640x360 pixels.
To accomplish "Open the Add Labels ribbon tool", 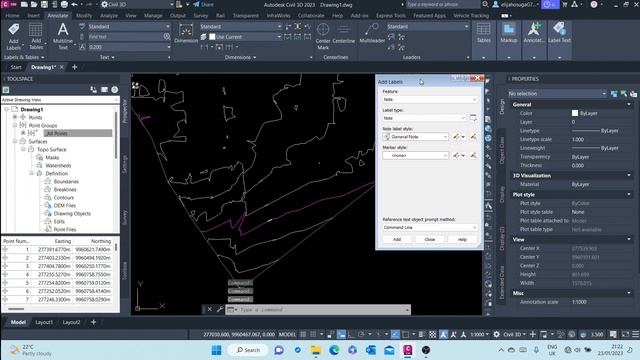I will [x=13, y=36].
